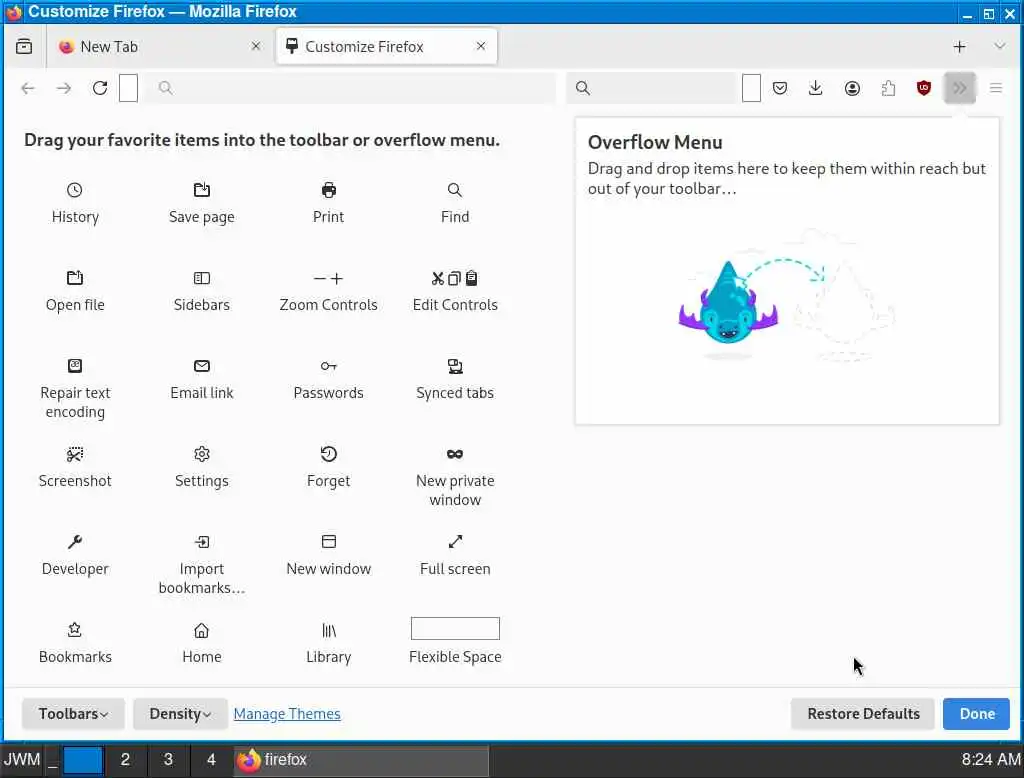
Task: Click the Library books icon
Action: tap(328, 630)
